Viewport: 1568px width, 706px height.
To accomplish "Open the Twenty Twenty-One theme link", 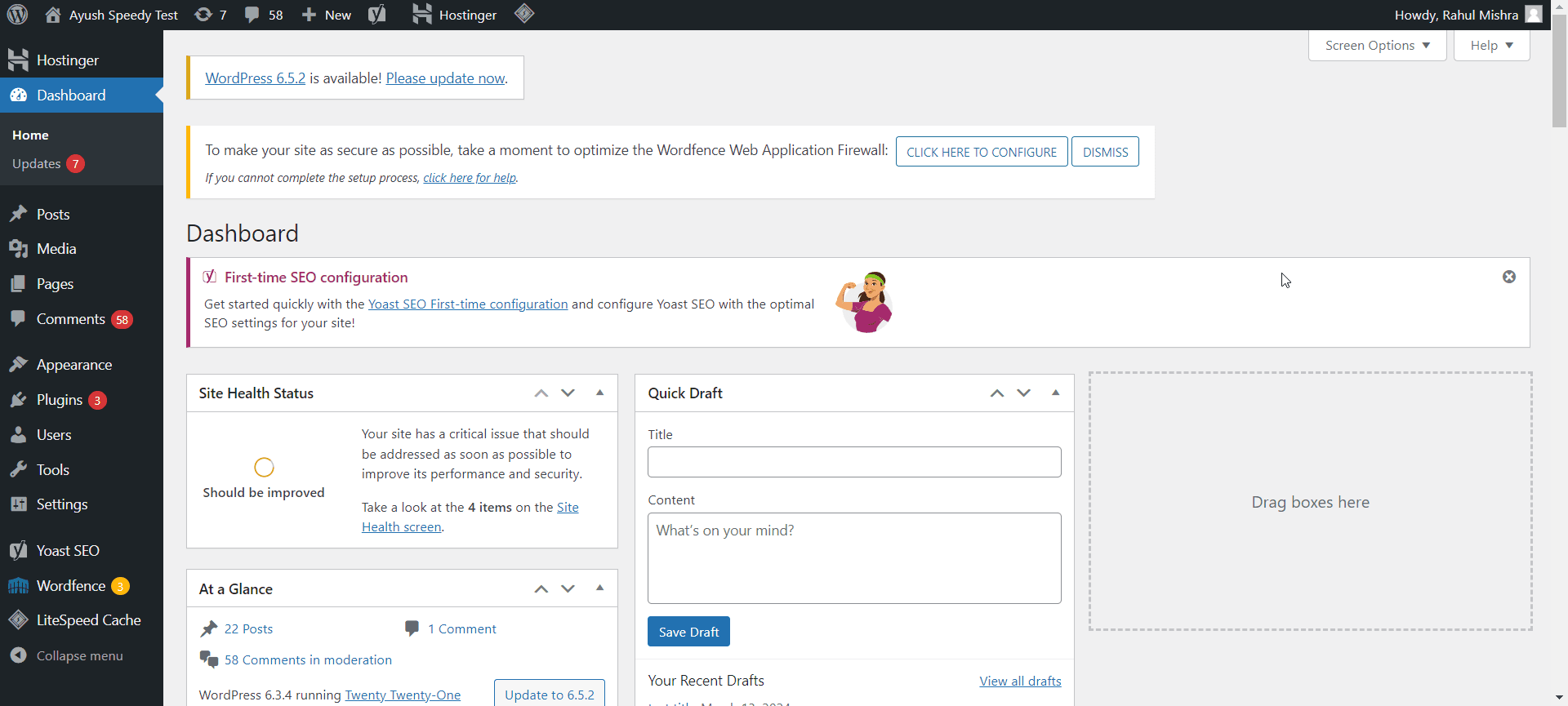I will (403, 695).
